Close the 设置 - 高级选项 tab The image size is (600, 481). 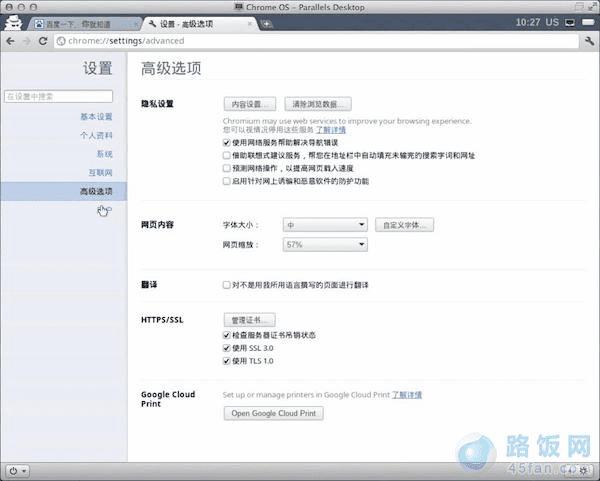coord(249,24)
